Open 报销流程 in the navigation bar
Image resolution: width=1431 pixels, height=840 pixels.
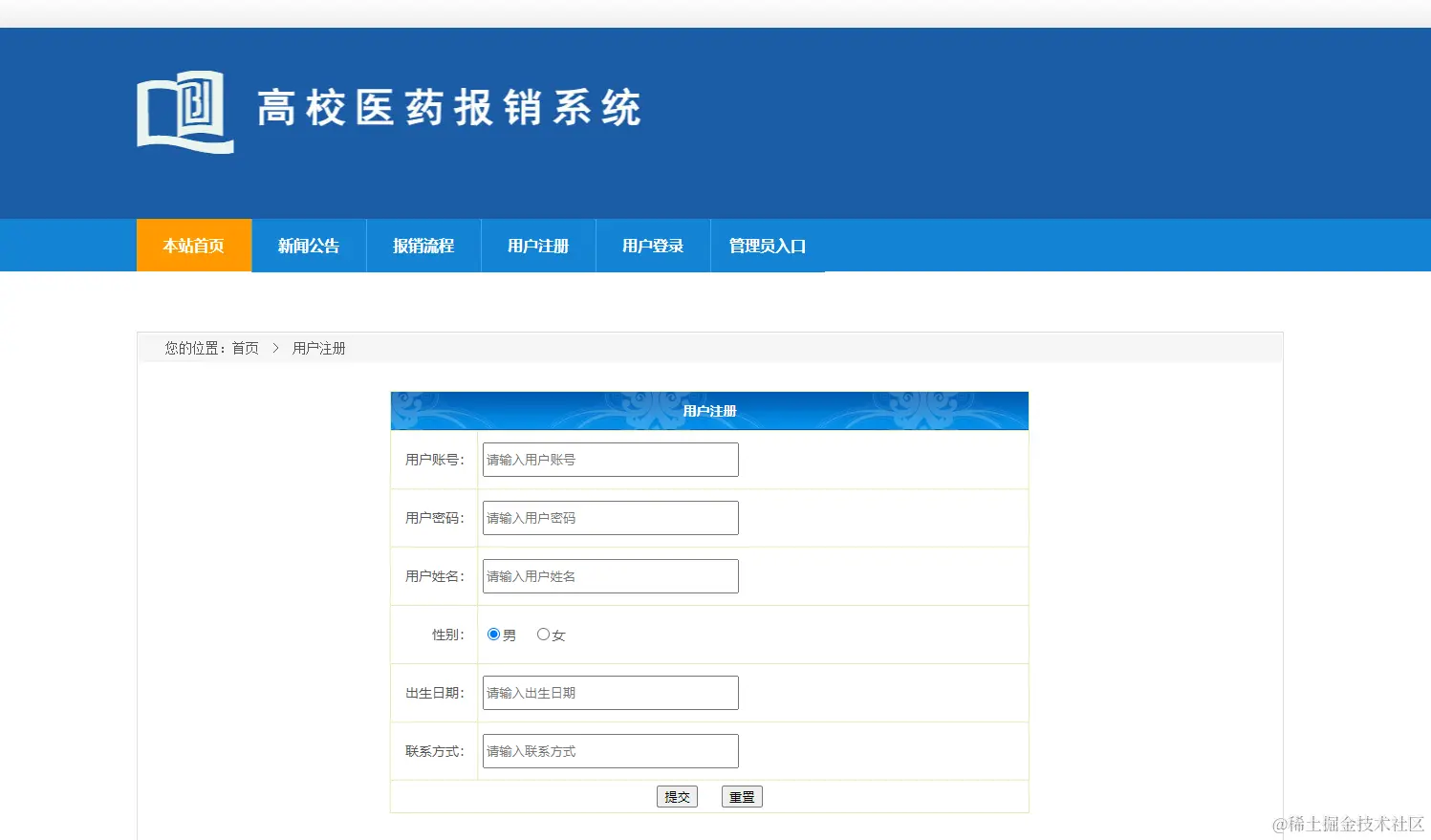(x=423, y=246)
